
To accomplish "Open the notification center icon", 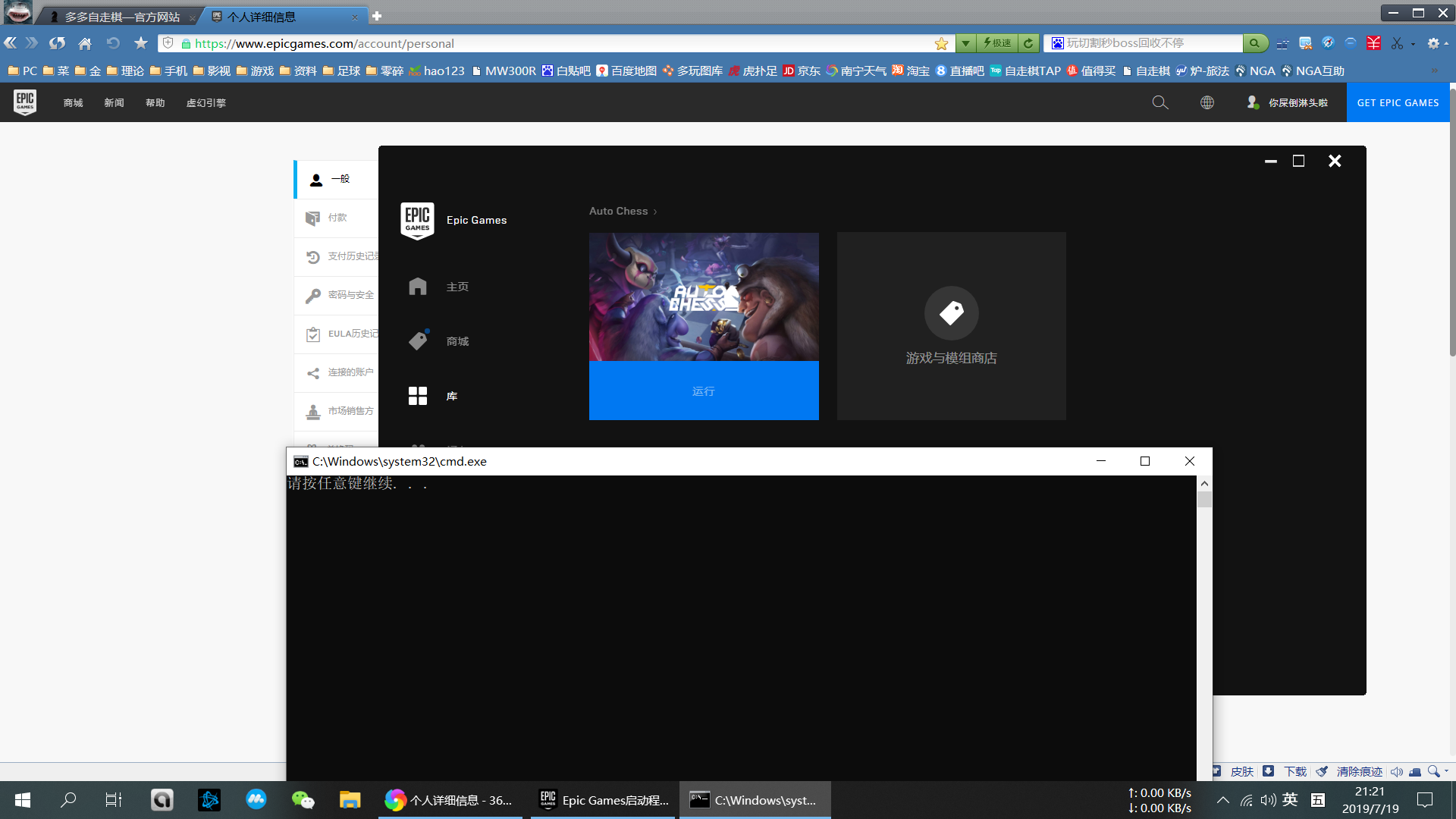I will (1425, 799).
